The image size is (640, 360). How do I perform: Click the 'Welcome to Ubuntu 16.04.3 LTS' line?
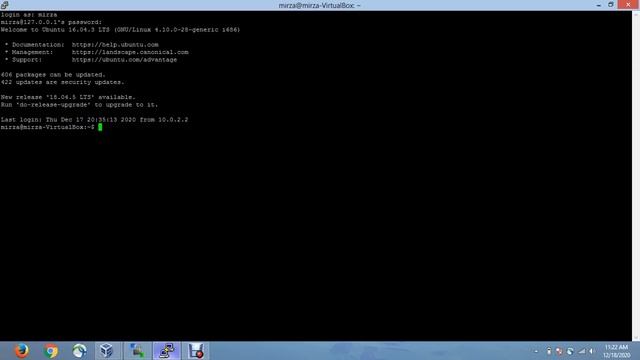point(120,30)
